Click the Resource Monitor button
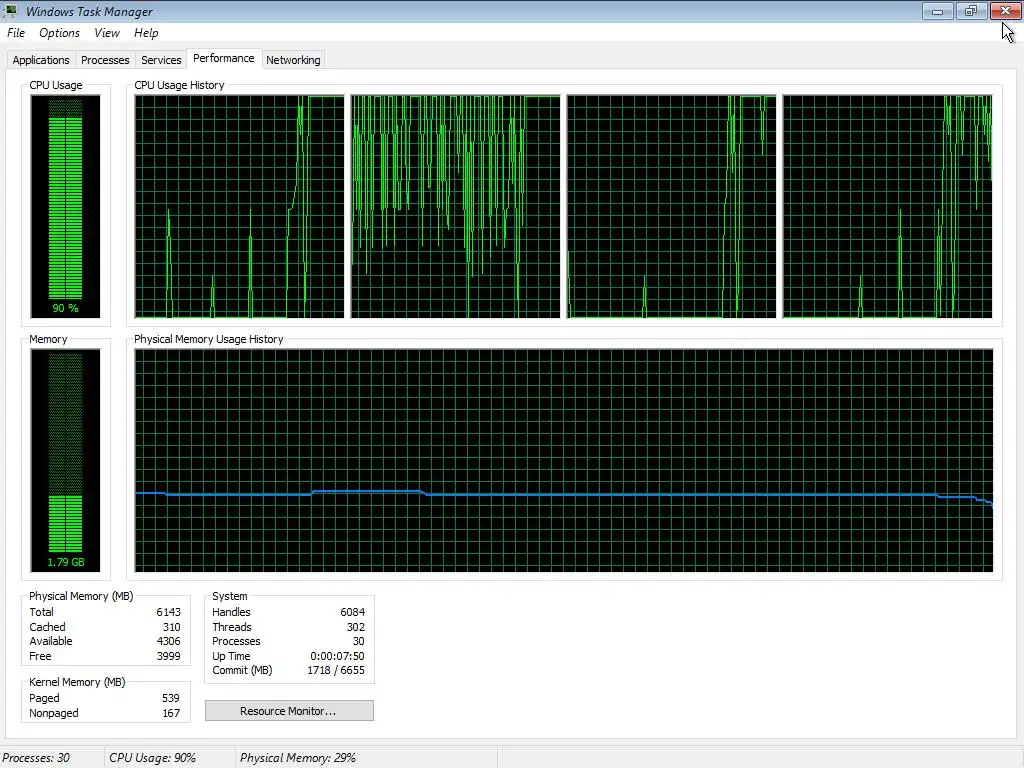This screenshot has width=1024, height=768. pos(289,711)
